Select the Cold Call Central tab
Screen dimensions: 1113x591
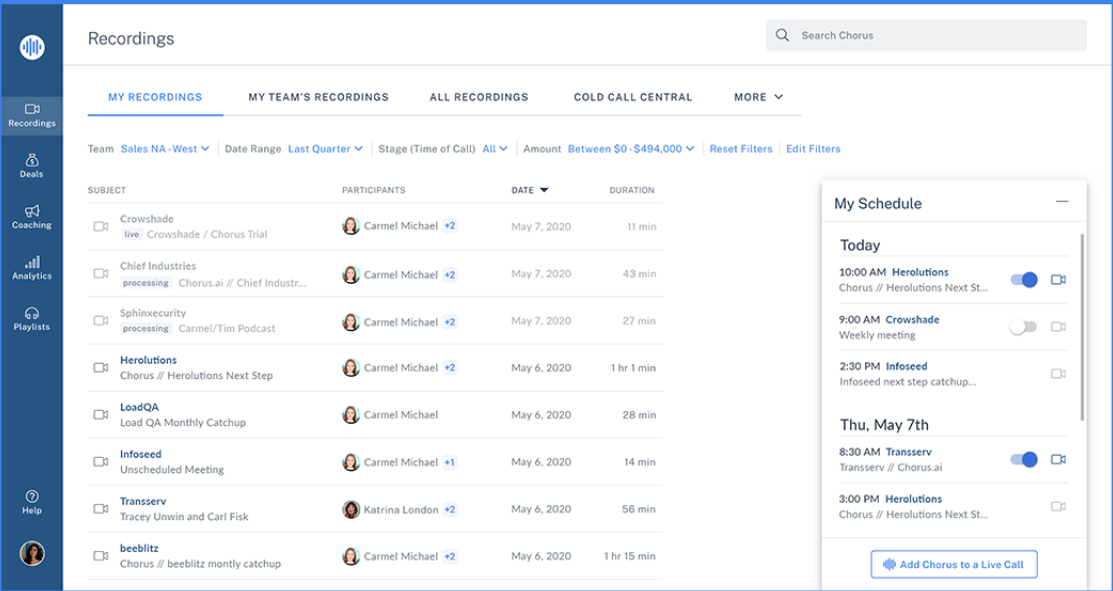pyautogui.click(x=632, y=97)
